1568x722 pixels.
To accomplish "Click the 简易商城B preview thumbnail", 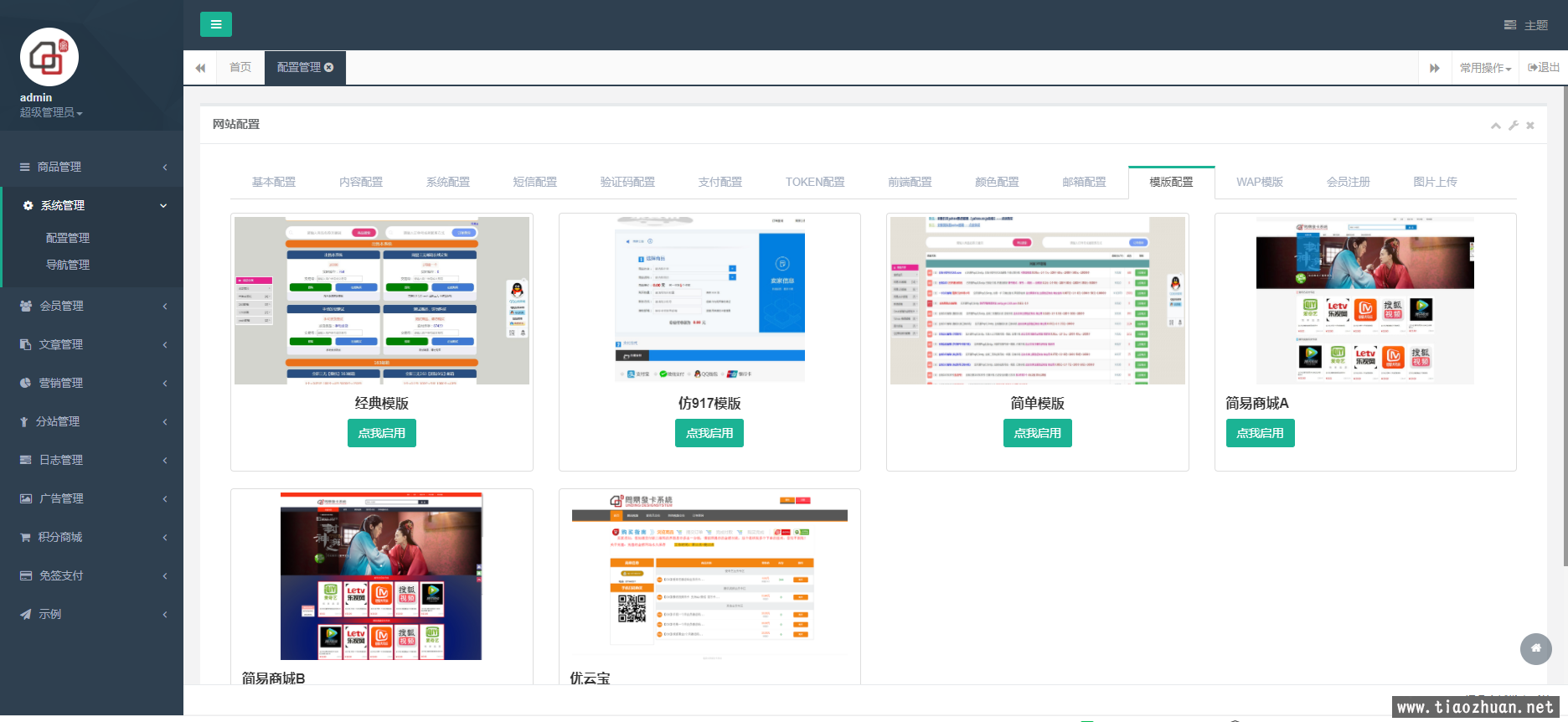I will pos(382,576).
